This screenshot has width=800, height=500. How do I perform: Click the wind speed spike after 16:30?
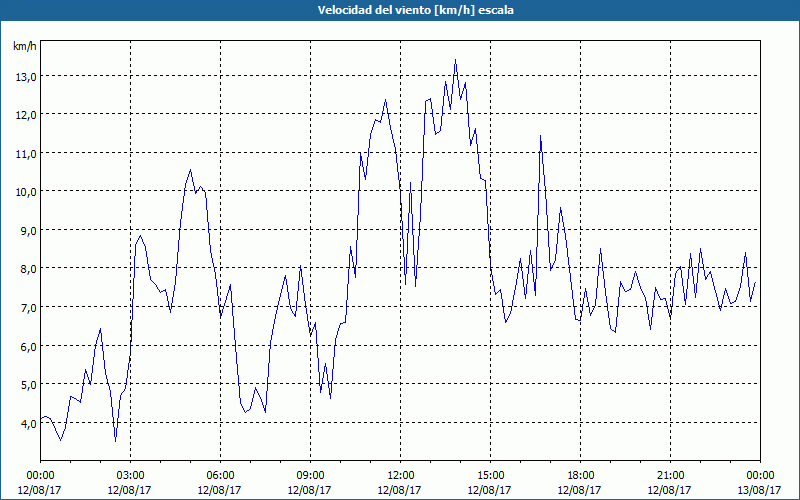pyautogui.click(x=540, y=136)
